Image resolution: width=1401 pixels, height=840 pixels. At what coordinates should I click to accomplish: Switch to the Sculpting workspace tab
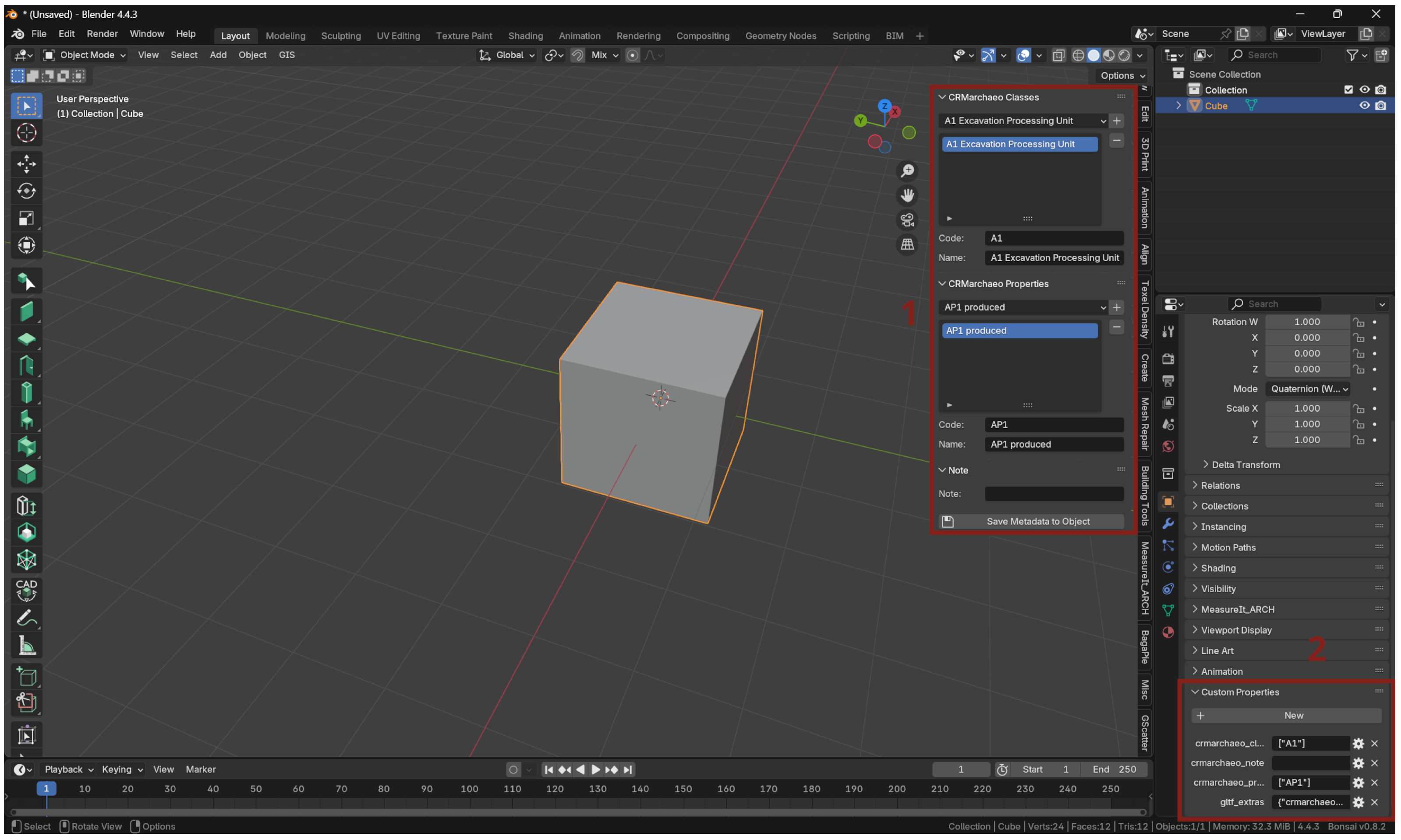(341, 35)
